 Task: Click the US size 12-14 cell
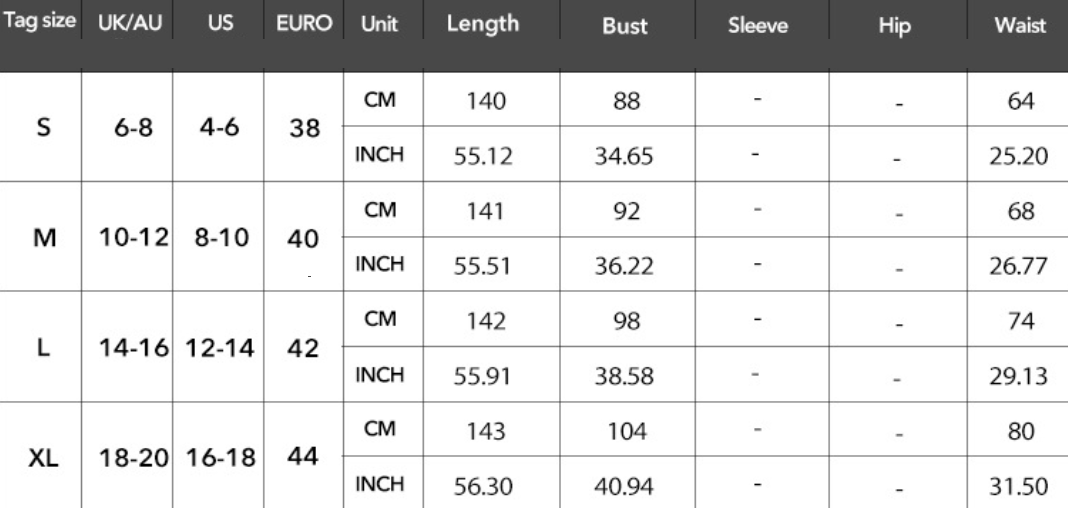coord(218,350)
